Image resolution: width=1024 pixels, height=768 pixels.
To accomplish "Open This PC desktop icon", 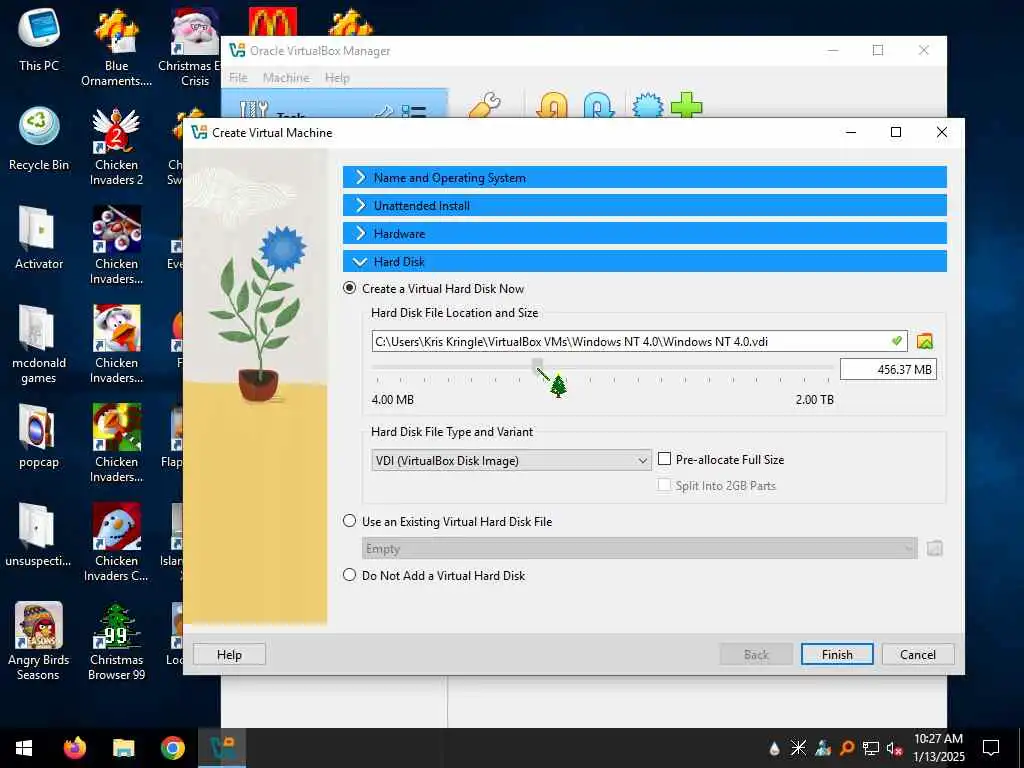I will tap(39, 39).
